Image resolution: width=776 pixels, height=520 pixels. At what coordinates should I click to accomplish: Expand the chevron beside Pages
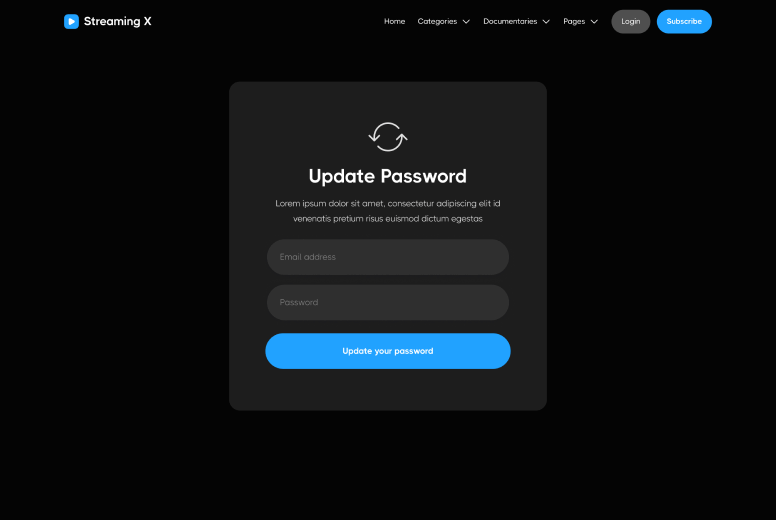[594, 22]
